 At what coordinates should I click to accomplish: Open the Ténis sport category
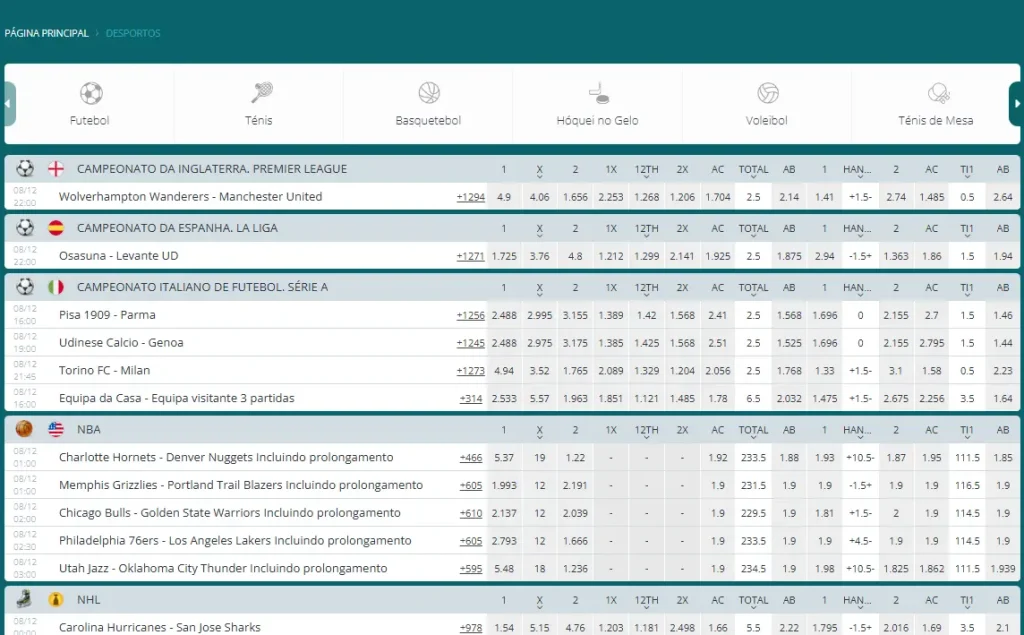tap(261, 93)
